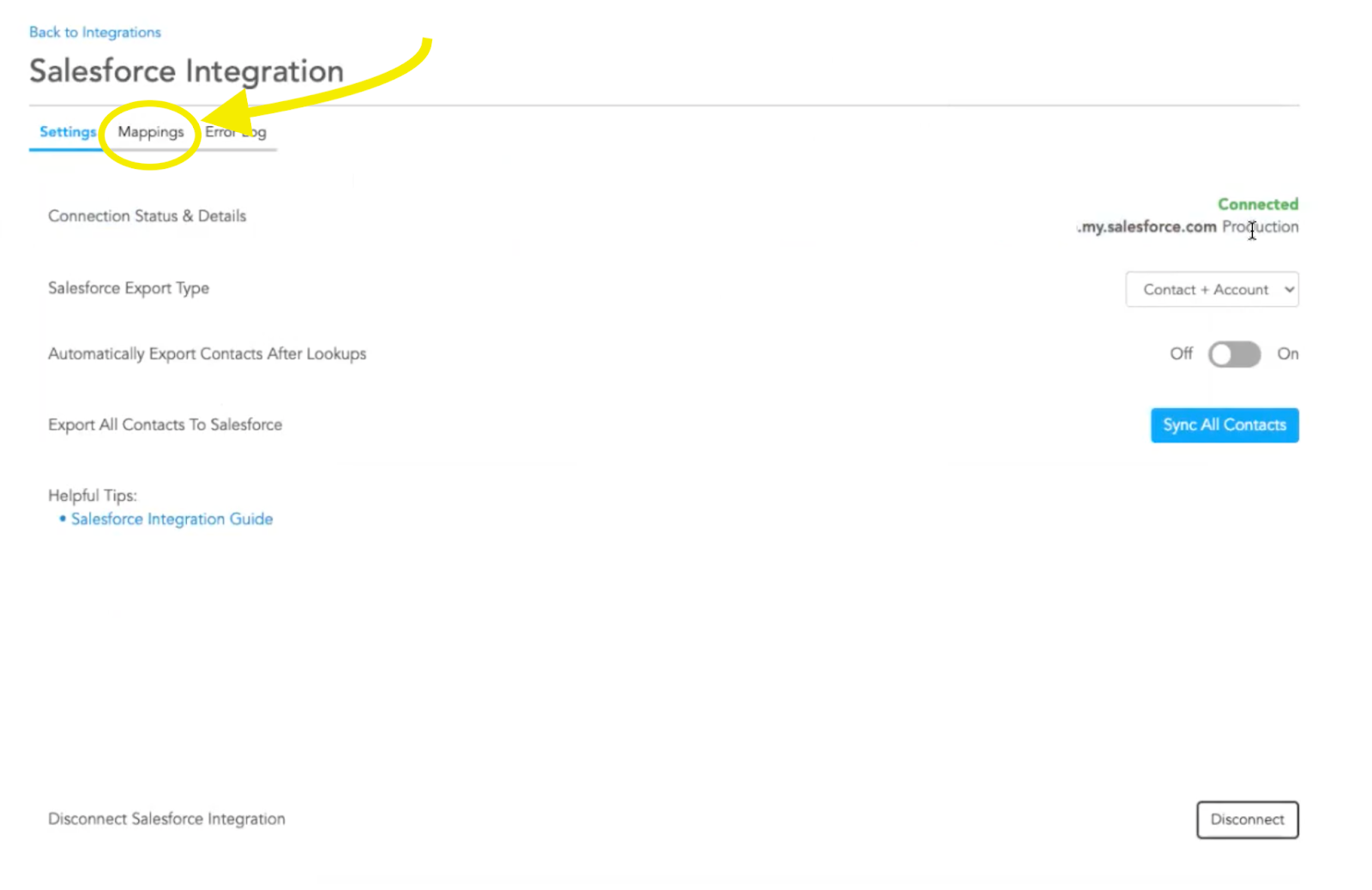Screen dimensions: 1372x890
Task: Click the Sync All Contacts button
Action: coord(1225,425)
